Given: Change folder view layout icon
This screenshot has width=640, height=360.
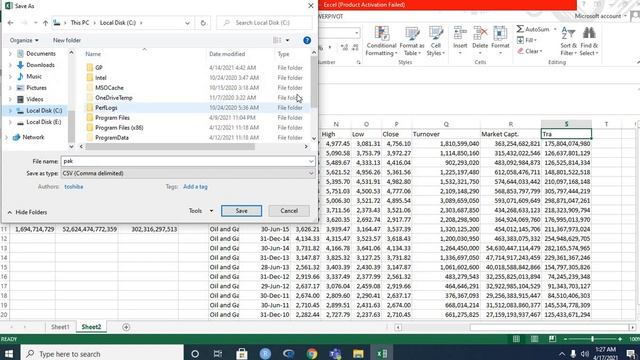Looking at the screenshot, I should point(277,40).
